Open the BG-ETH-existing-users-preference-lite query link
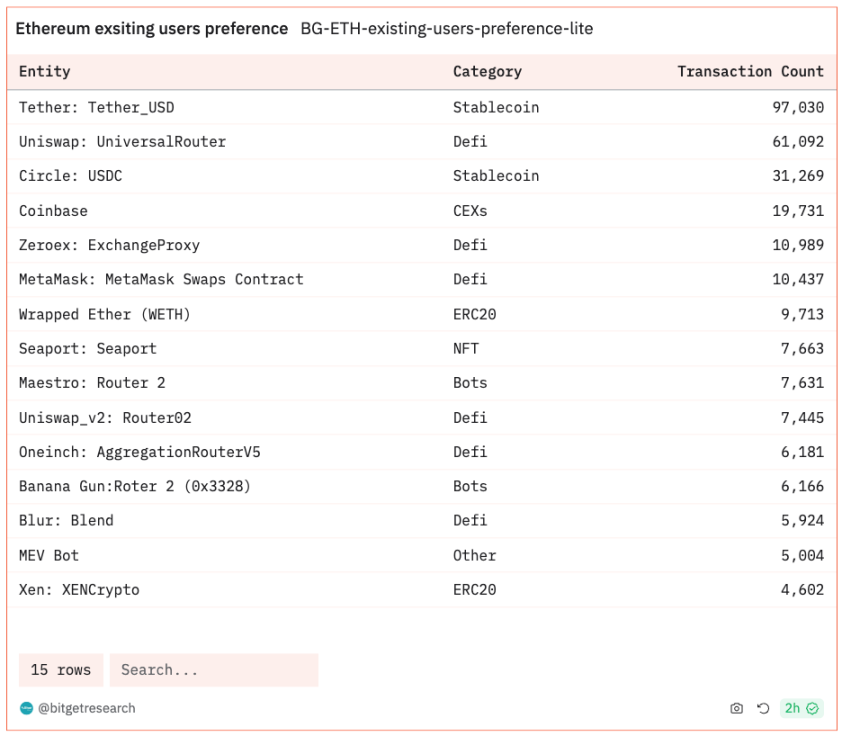Screen dimensions: 842x736 coord(446,29)
